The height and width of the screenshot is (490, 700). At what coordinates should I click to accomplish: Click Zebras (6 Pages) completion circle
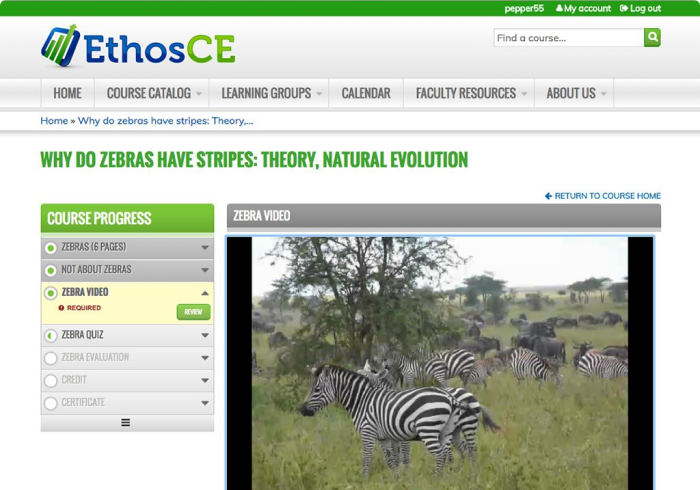click(51, 248)
